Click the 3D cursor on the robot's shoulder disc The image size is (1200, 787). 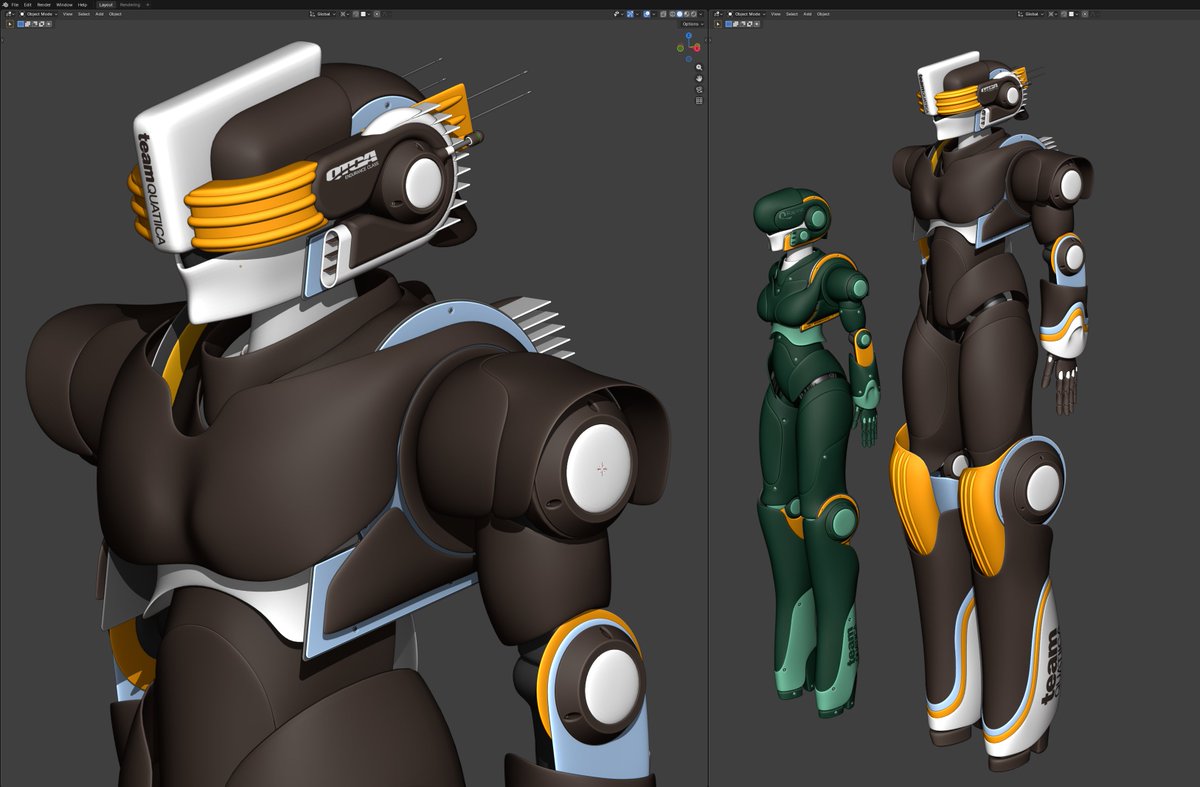601,469
